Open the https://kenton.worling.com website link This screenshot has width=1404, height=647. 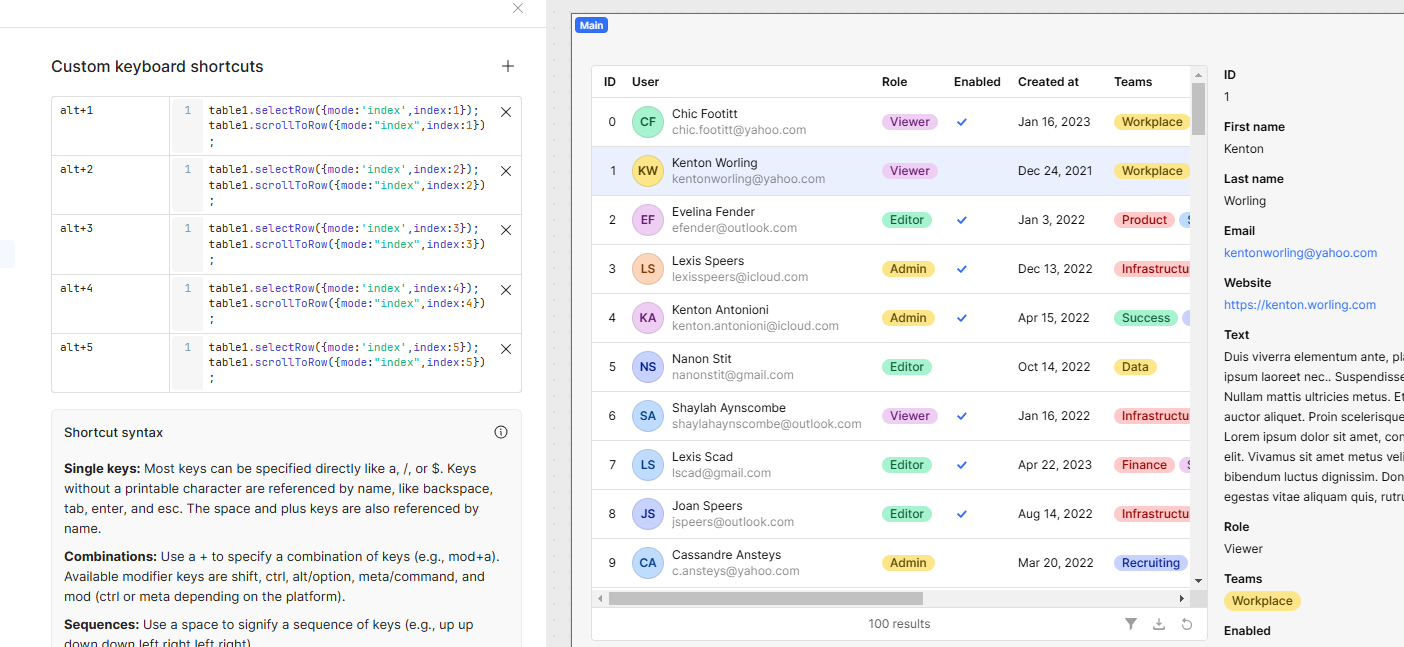[1300, 305]
